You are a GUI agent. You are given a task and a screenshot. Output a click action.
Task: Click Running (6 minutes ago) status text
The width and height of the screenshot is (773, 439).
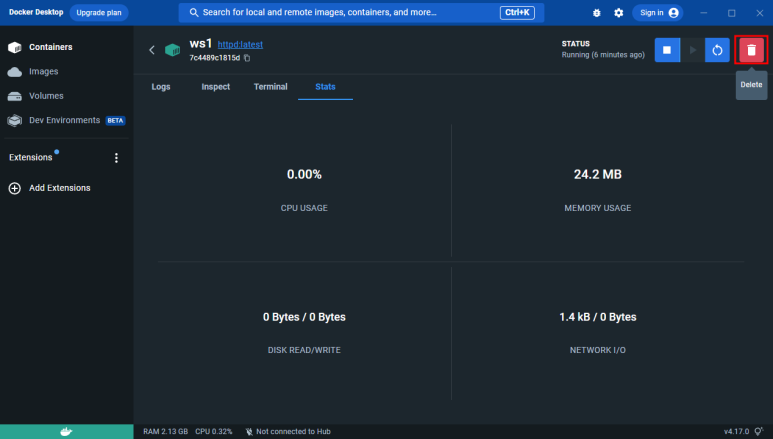[x=603, y=55]
